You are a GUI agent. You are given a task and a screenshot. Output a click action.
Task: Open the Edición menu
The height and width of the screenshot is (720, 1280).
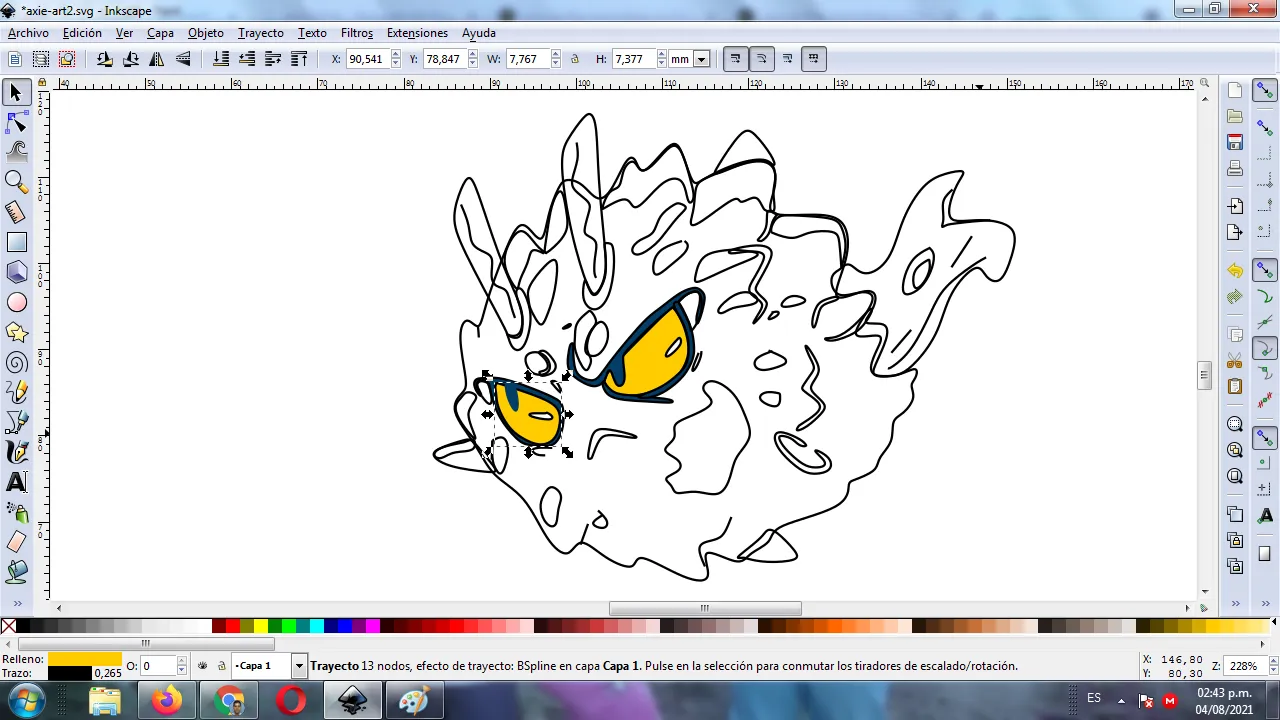point(82,33)
